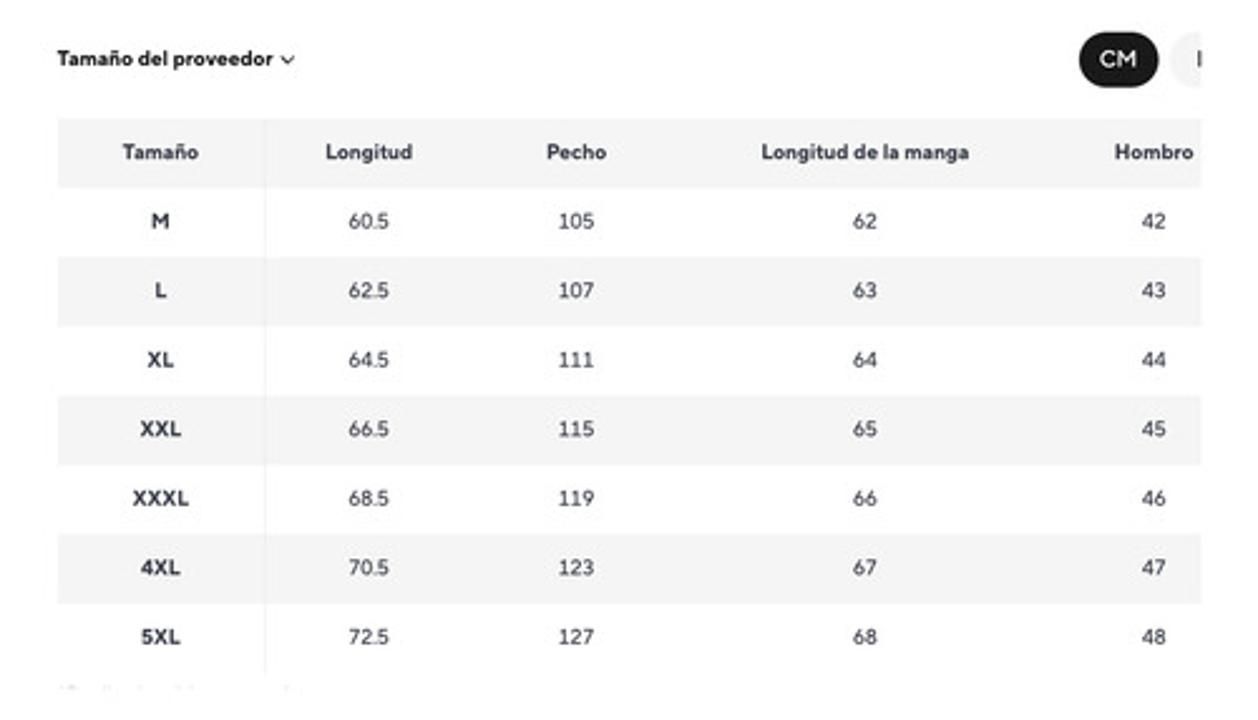This screenshot has width=1258, height=720.
Task: Open the Tamaño del proveedor dropdown
Action: coord(165,59)
